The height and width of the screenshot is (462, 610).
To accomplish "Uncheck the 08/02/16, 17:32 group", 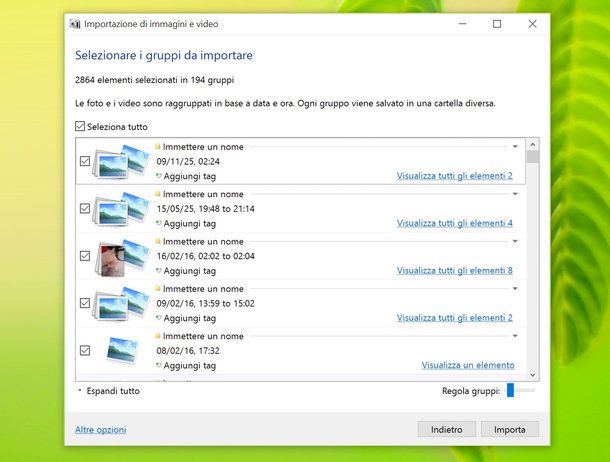I will pos(85,351).
